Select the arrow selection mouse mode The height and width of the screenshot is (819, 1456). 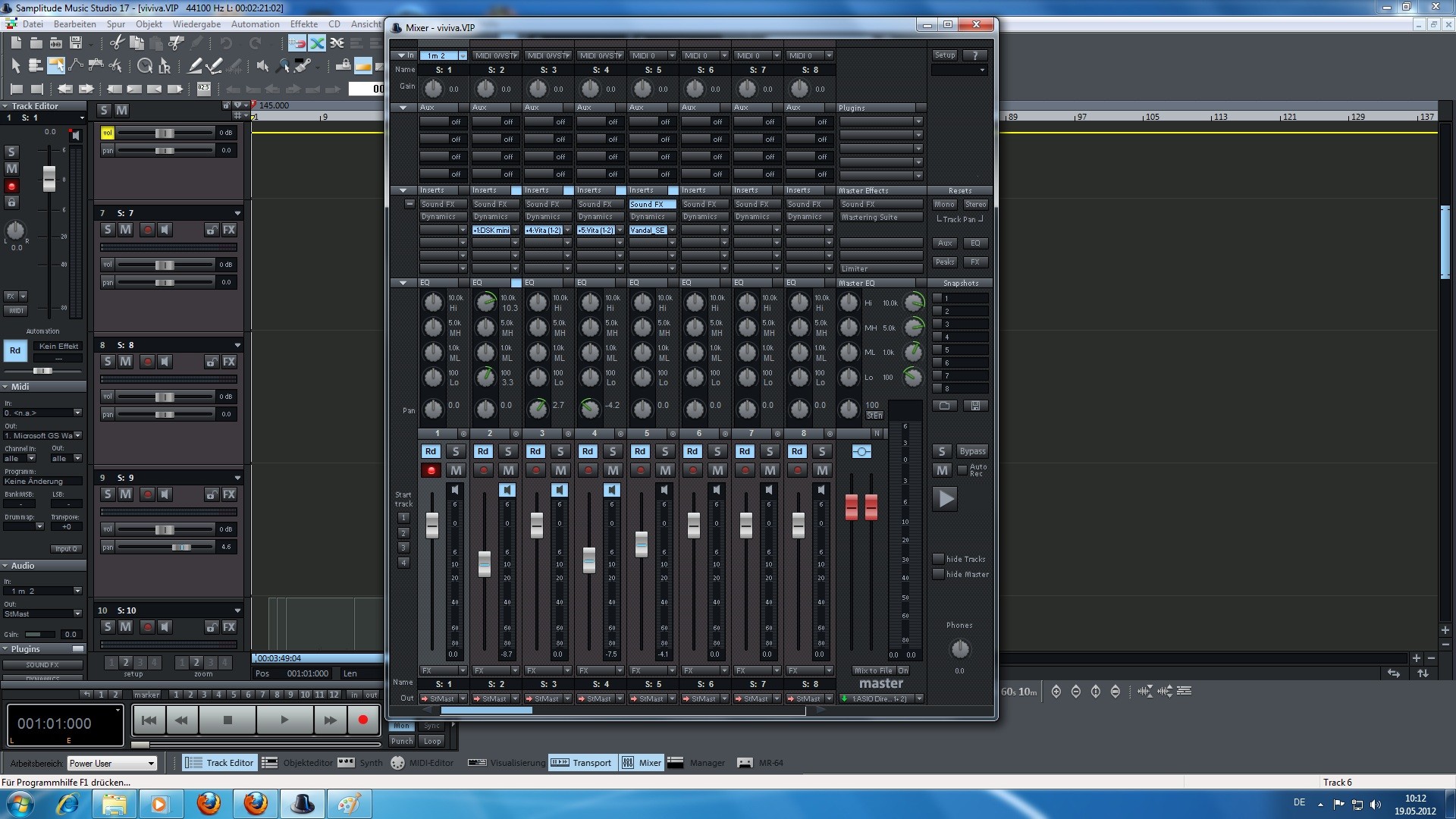(x=15, y=66)
